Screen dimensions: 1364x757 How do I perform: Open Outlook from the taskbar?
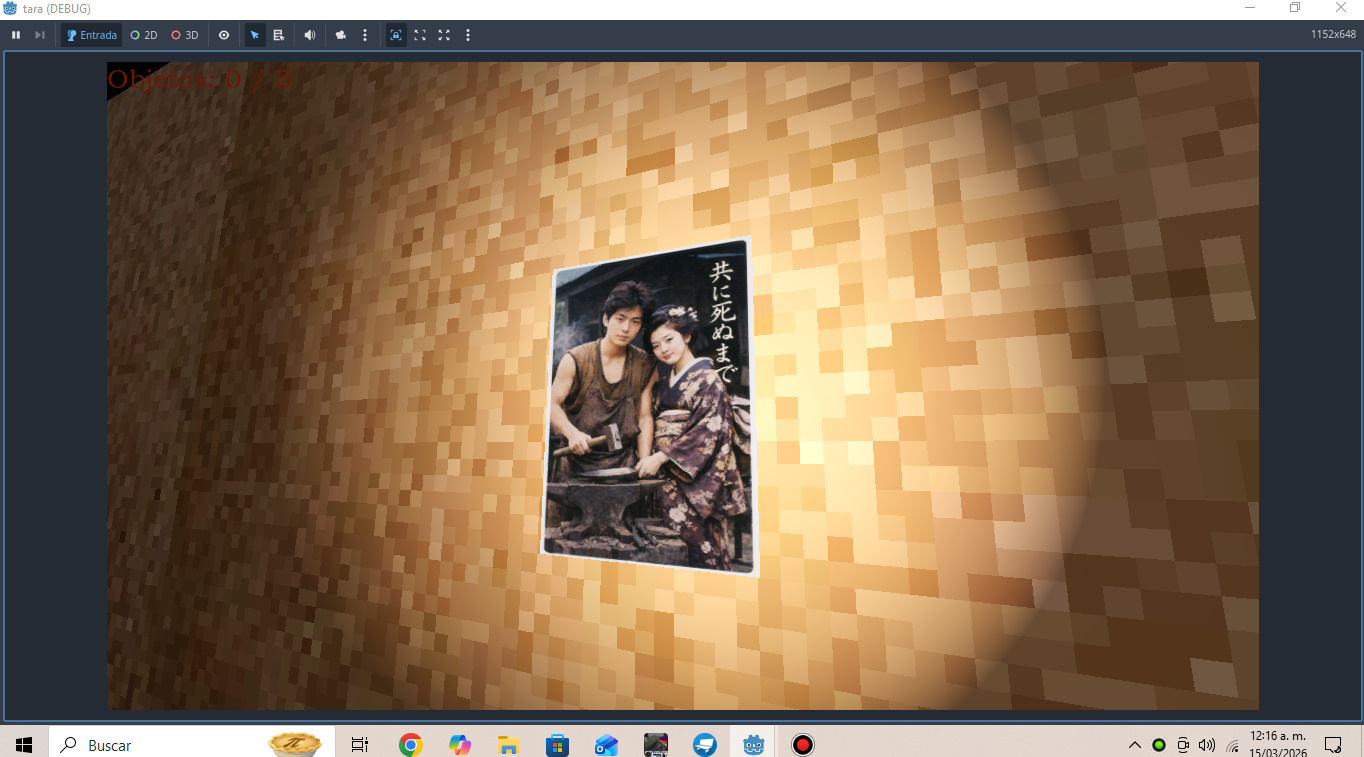(606, 745)
